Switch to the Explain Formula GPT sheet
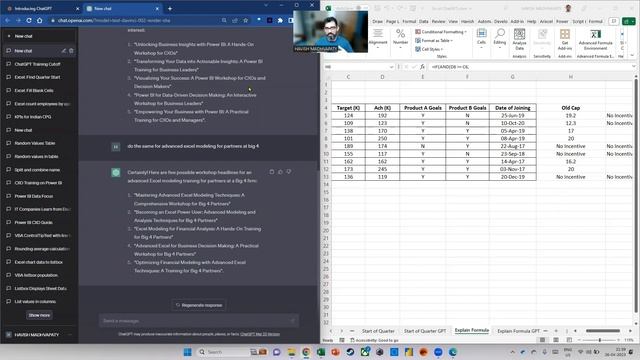Screen dimensions: 640x360 point(518,331)
